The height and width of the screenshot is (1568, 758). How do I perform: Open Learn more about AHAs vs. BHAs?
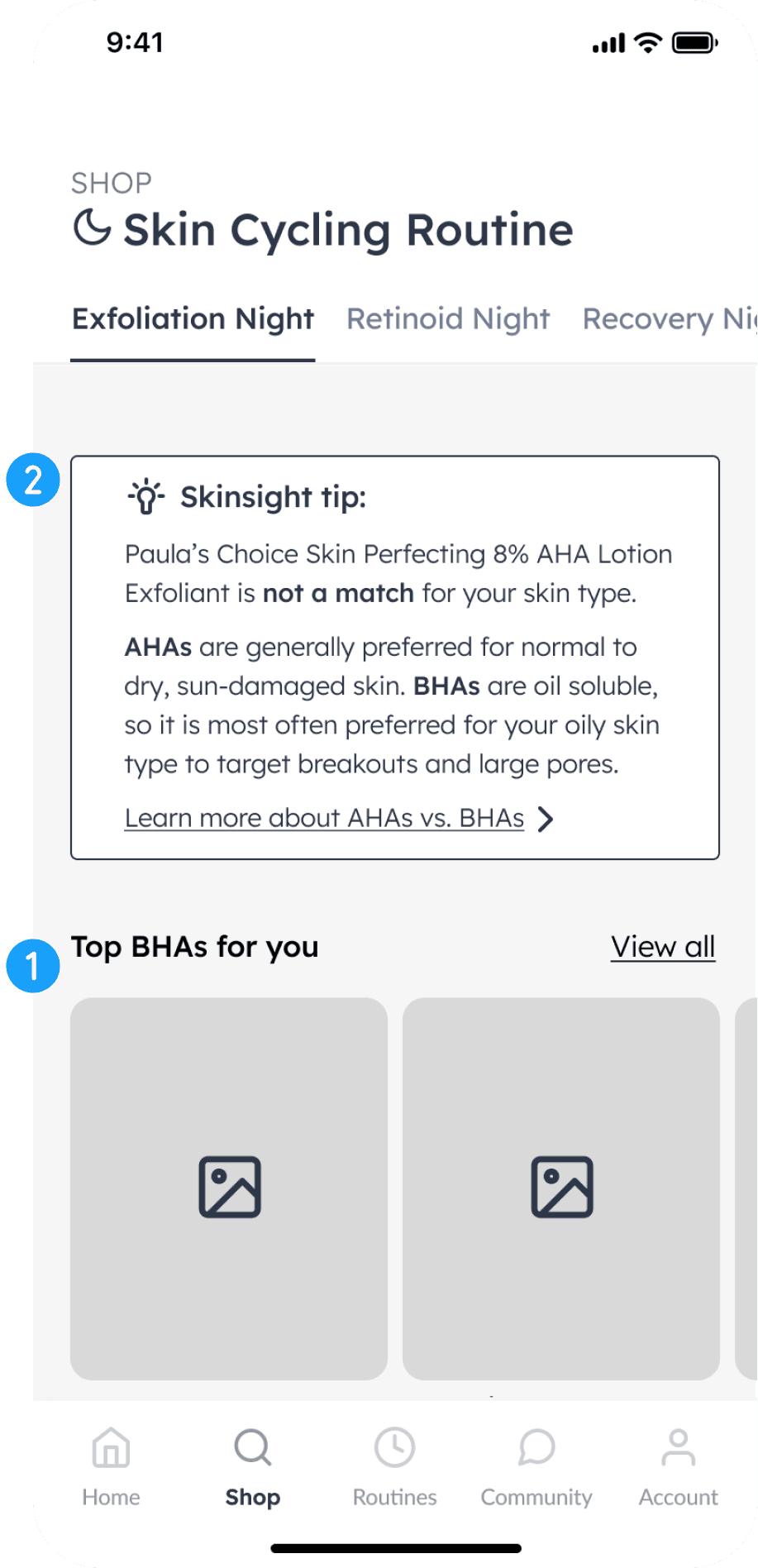pyautogui.click(x=324, y=818)
